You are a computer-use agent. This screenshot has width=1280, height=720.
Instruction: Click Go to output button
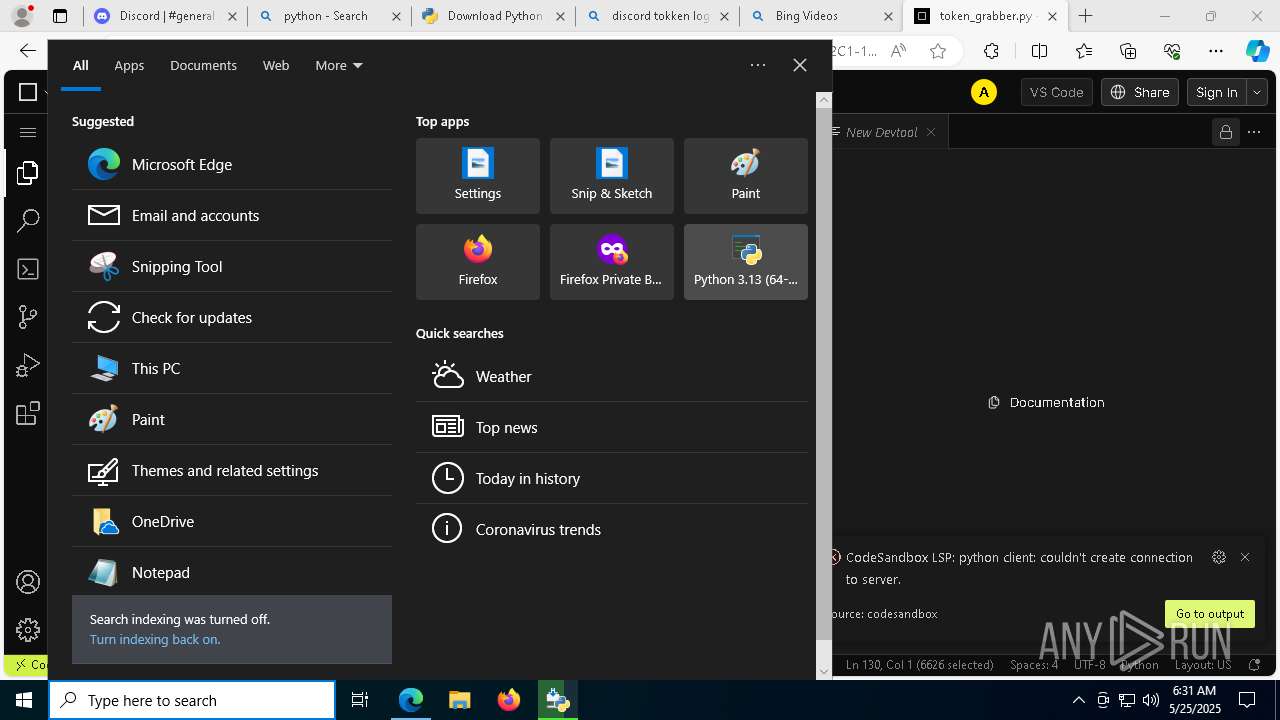click(x=1210, y=614)
